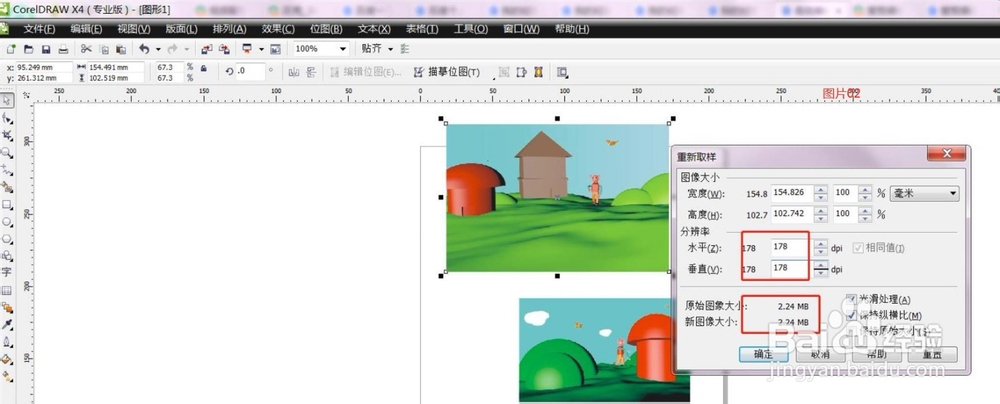
Task: Open the 毫米 units dropdown in dialog
Action: pyautogui.click(x=924, y=193)
